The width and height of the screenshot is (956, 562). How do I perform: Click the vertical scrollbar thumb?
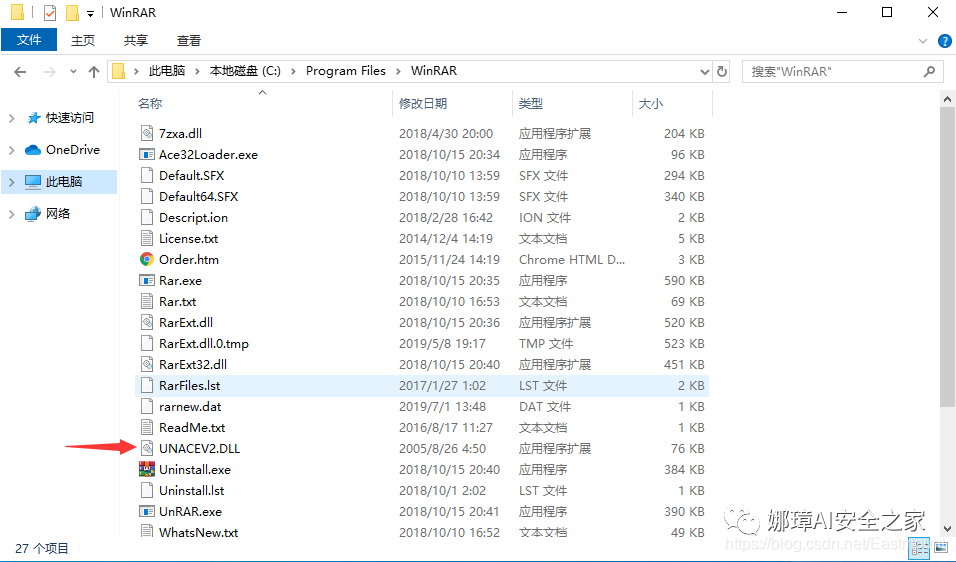(947, 257)
